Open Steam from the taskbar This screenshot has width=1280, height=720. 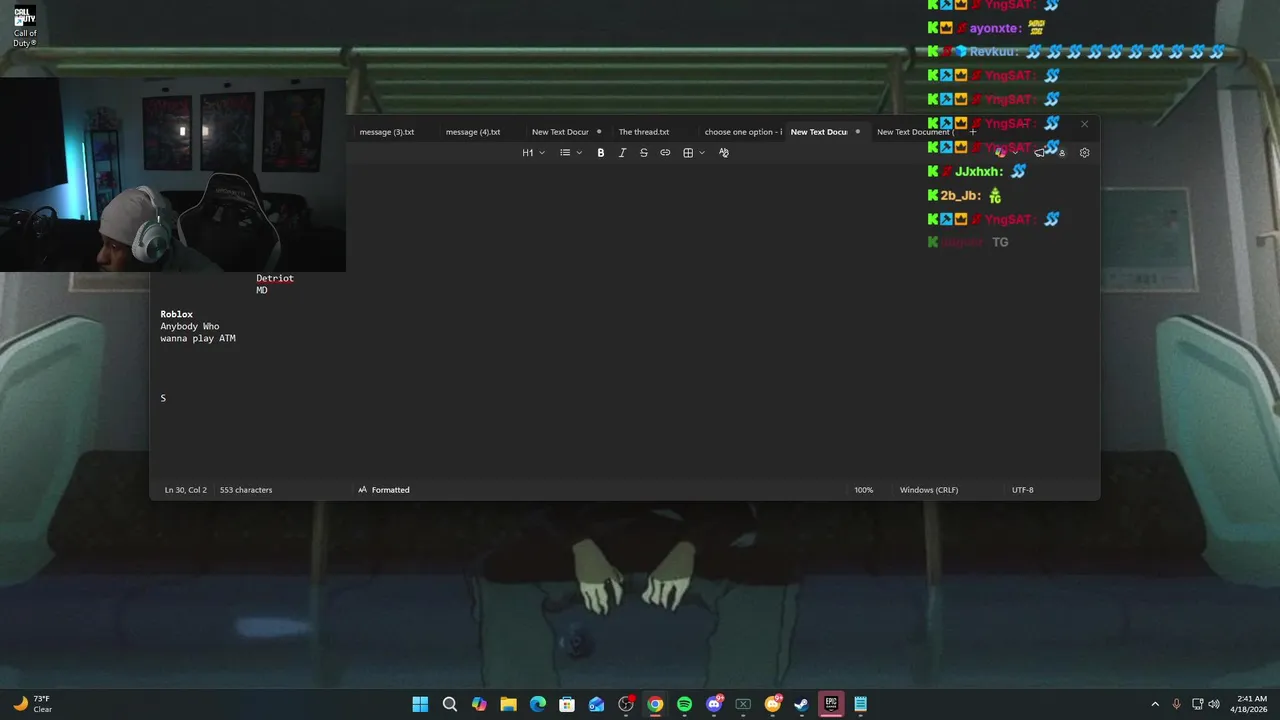pyautogui.click(x=802, y=704)
